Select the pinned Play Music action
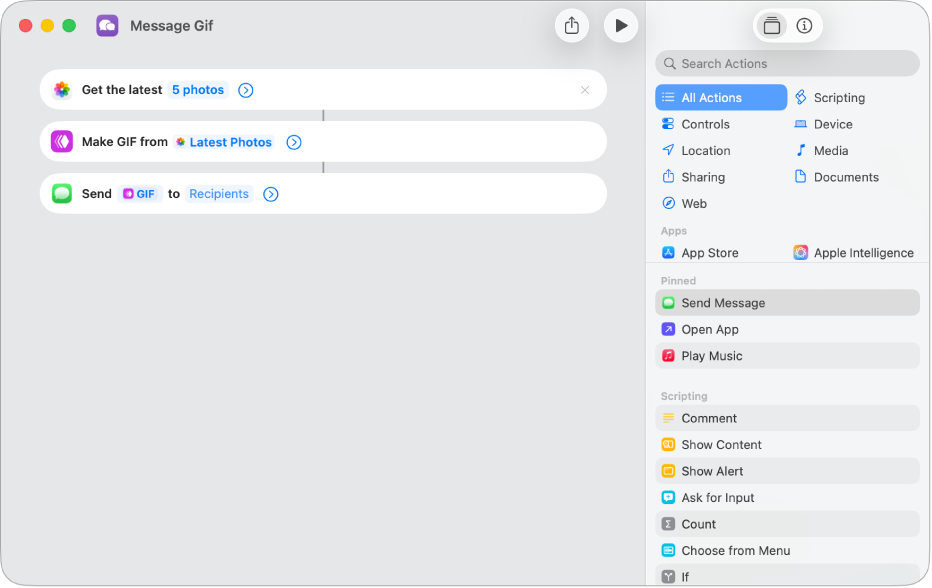Viewport: 932px width, 588px height. 787,356
